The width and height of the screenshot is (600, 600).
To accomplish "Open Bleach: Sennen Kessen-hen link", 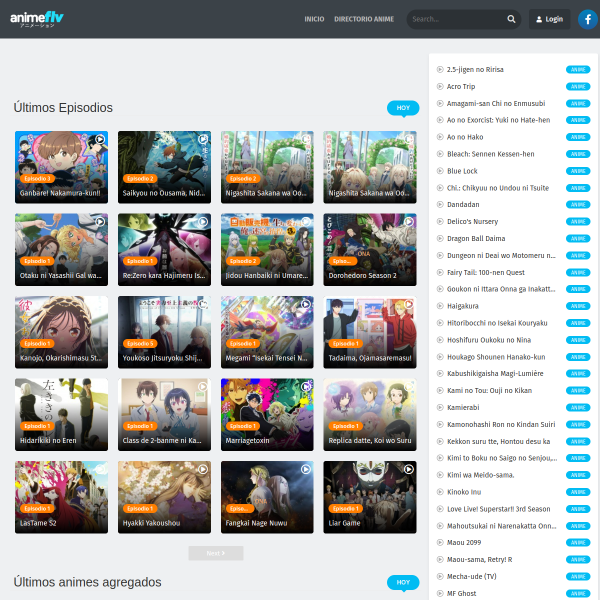I will coord(490,154).
